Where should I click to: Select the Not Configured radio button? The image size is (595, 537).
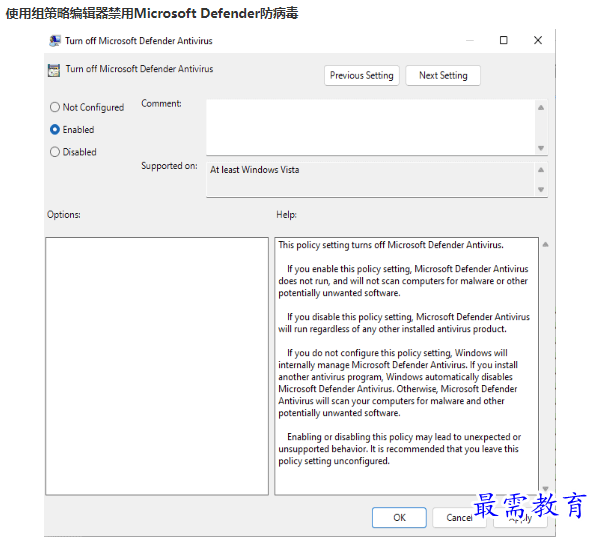click(x=55, y=107)
